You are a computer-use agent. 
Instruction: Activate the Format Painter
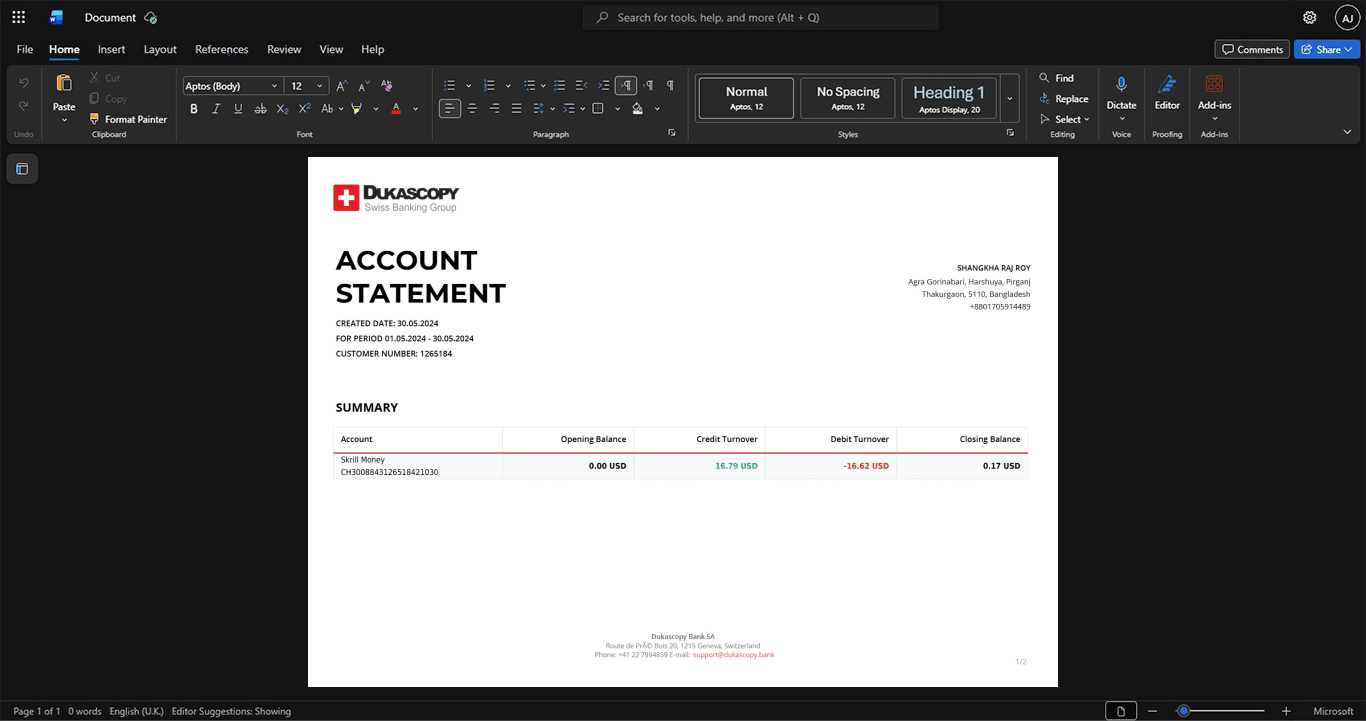tap(127, 119)
